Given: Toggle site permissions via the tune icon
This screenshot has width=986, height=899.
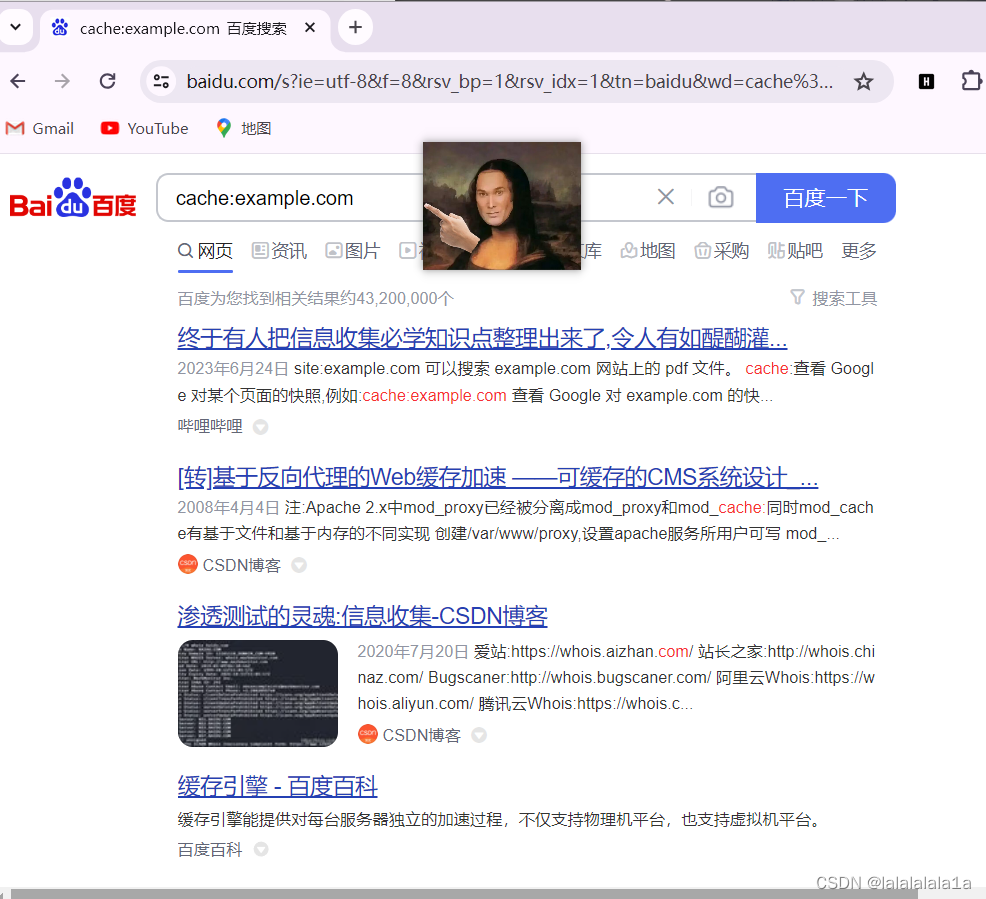Looking at the screenshot, I should tap(160, 81).
